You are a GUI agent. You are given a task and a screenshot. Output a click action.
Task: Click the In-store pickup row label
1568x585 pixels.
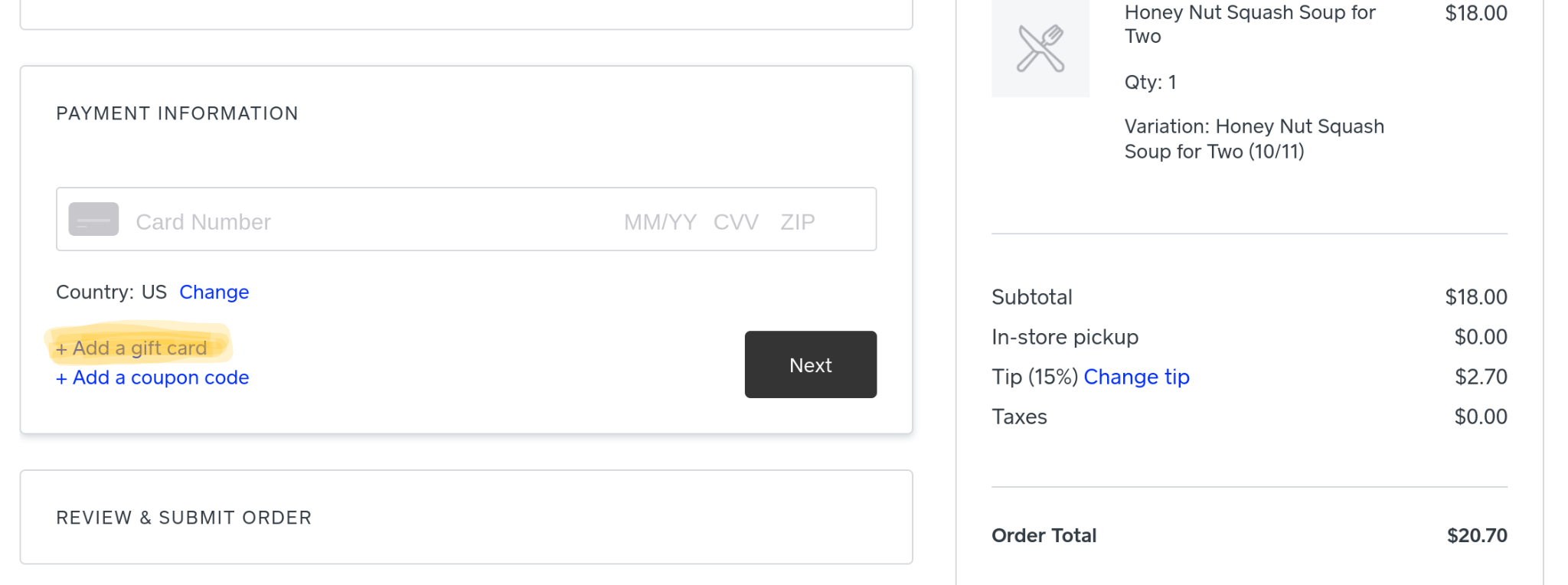coord(1064,337)
